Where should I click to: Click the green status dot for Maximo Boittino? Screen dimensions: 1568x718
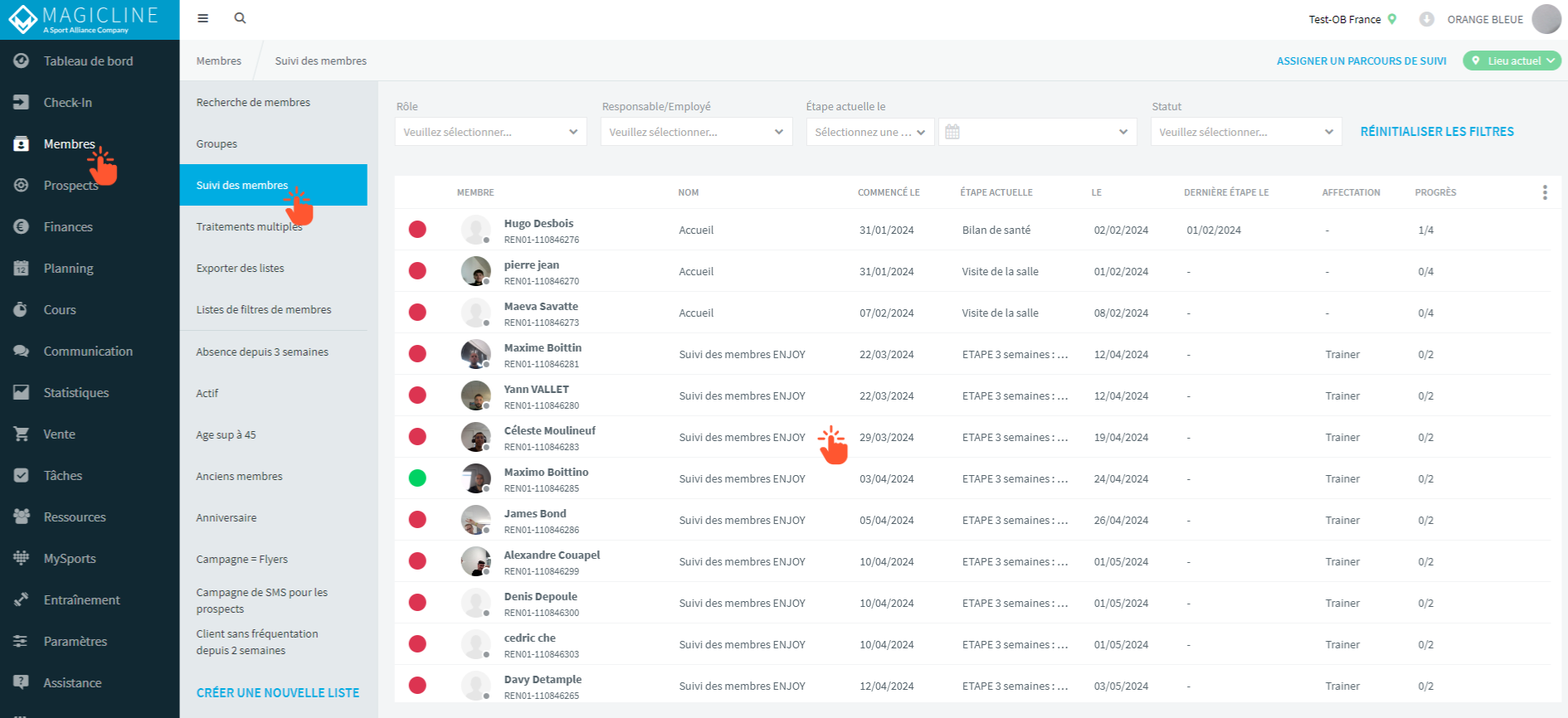417,478
